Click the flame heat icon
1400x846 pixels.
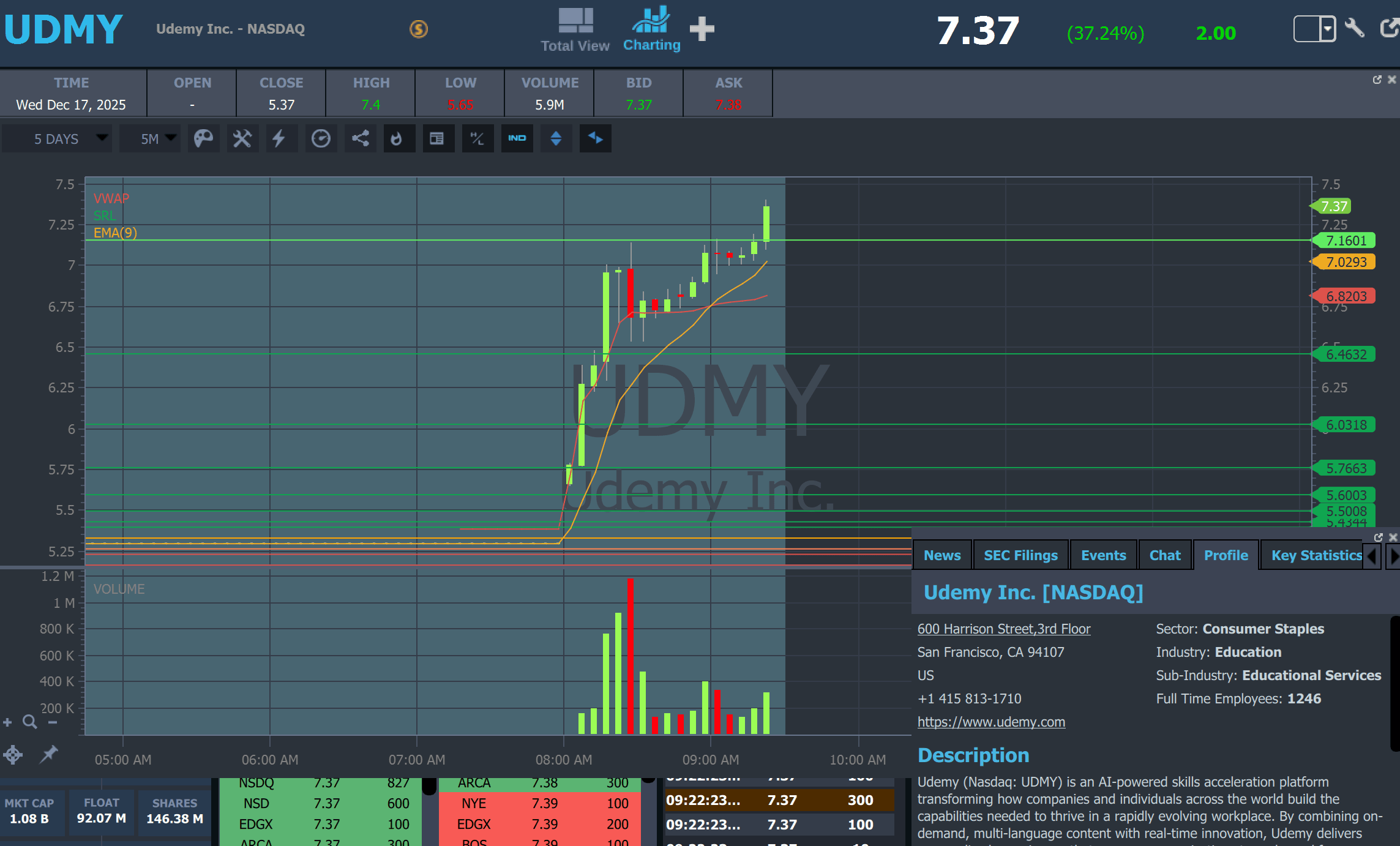point(397,138)
